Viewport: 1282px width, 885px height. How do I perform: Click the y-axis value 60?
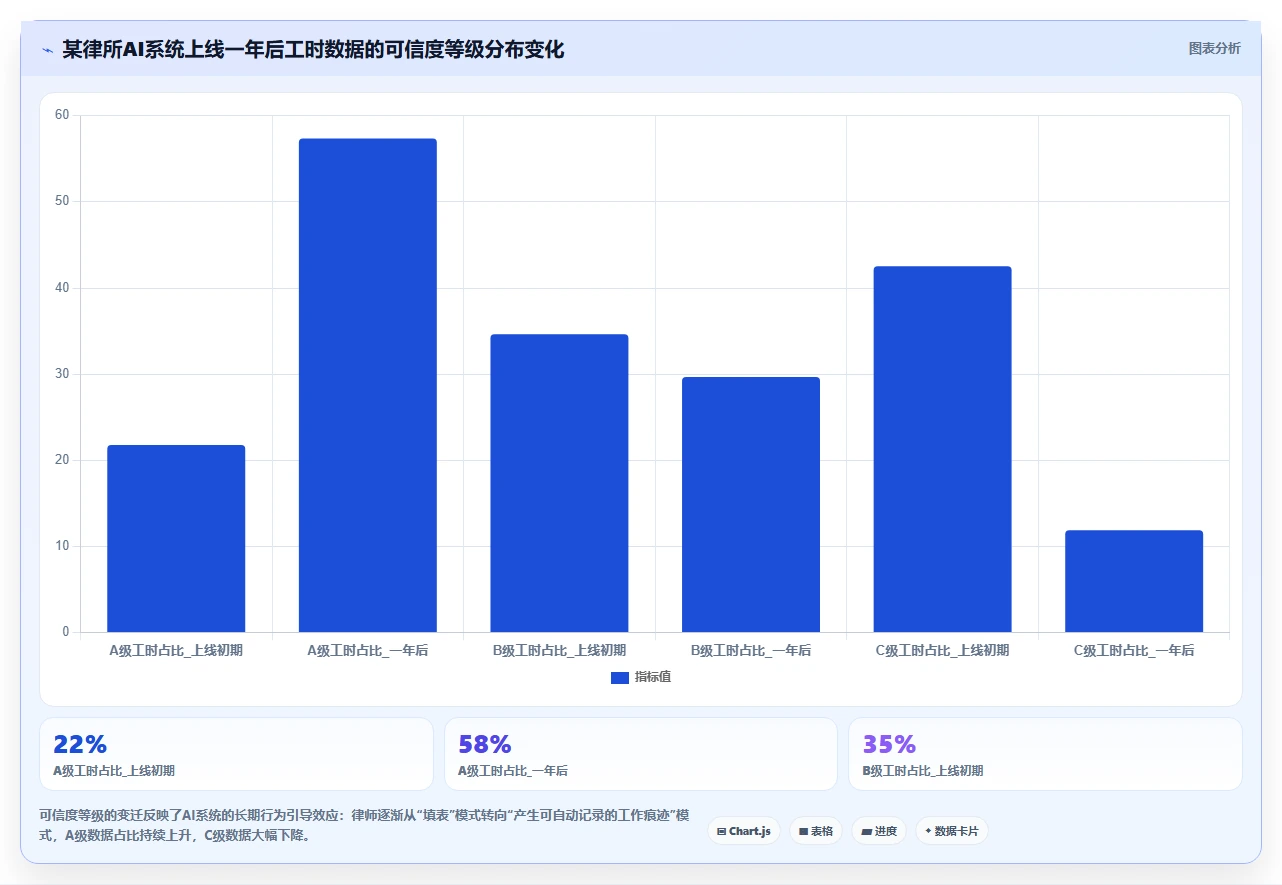click(x=62, y=115)
